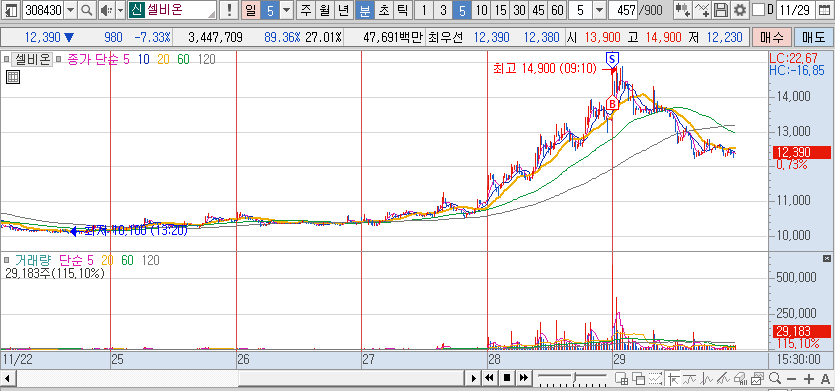The image size is (835, 391).
Task: Select the 45 minute interval tab
Action: pos(538,10)
